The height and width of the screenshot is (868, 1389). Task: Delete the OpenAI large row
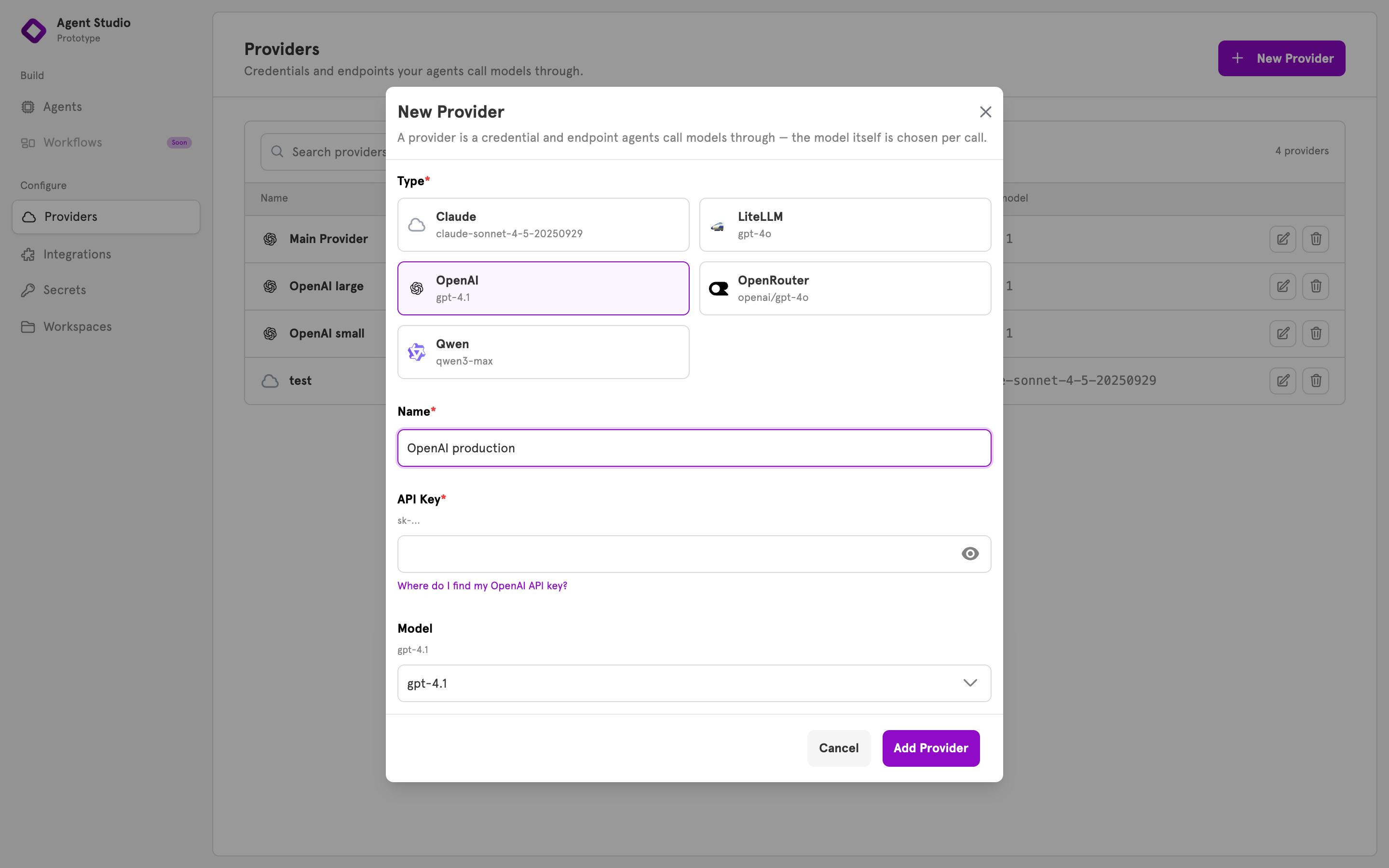pos(1316,286)
